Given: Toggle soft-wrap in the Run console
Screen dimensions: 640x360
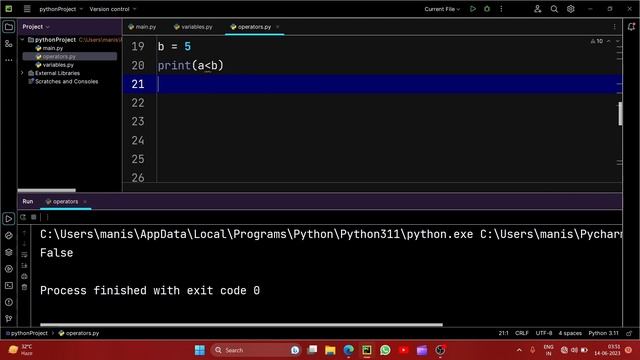Looking at the screenshot, I should [24, 255].
